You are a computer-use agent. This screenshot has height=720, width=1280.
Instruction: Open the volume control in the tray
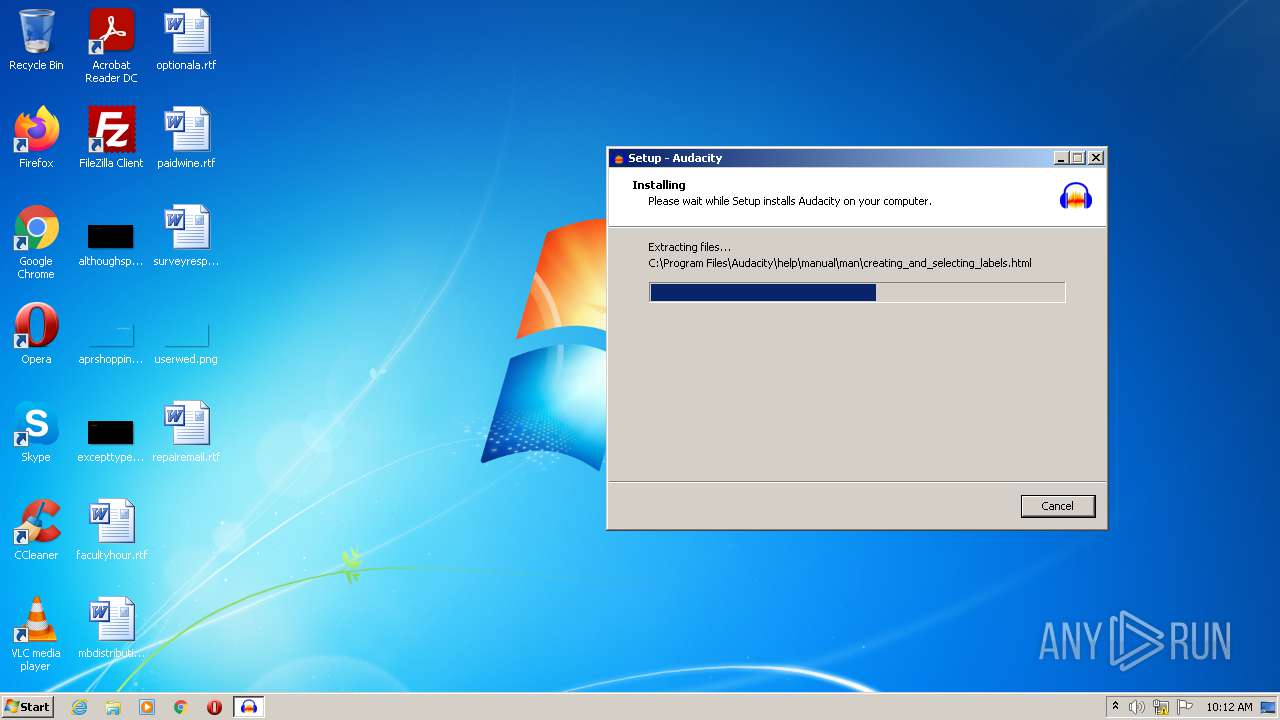tap(1137, 707)
